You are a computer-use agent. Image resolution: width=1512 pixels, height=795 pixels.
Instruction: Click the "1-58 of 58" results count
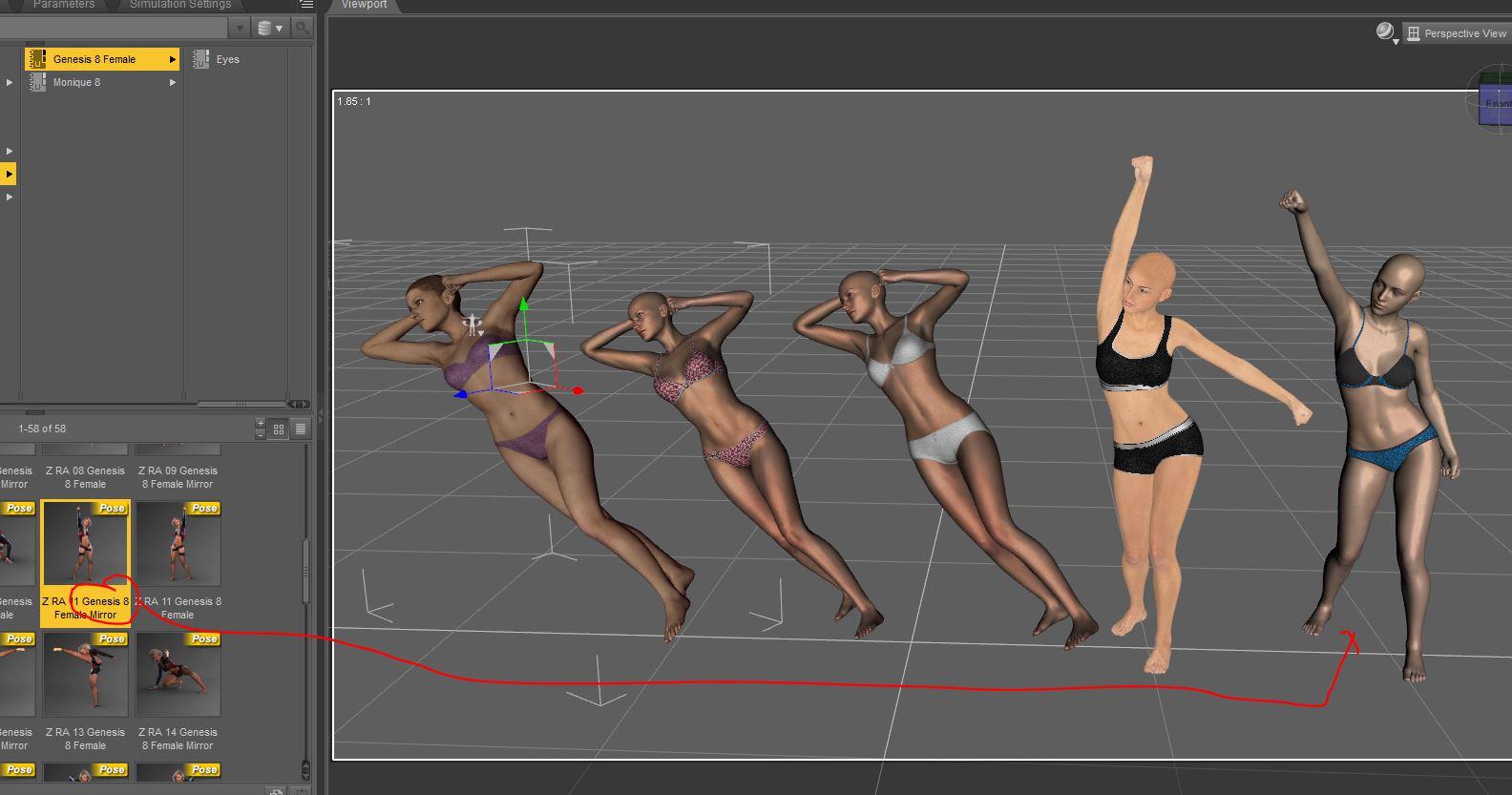tap(42, 429)
